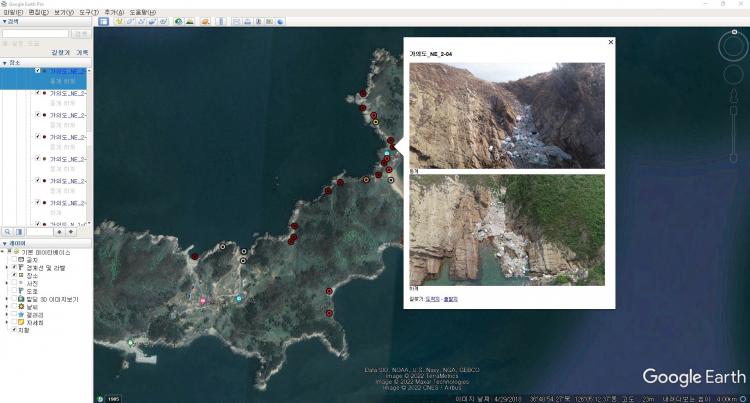Click the View in Google Maps icon
Viewport: 750px width, 403px height.
tap(269, 22)
